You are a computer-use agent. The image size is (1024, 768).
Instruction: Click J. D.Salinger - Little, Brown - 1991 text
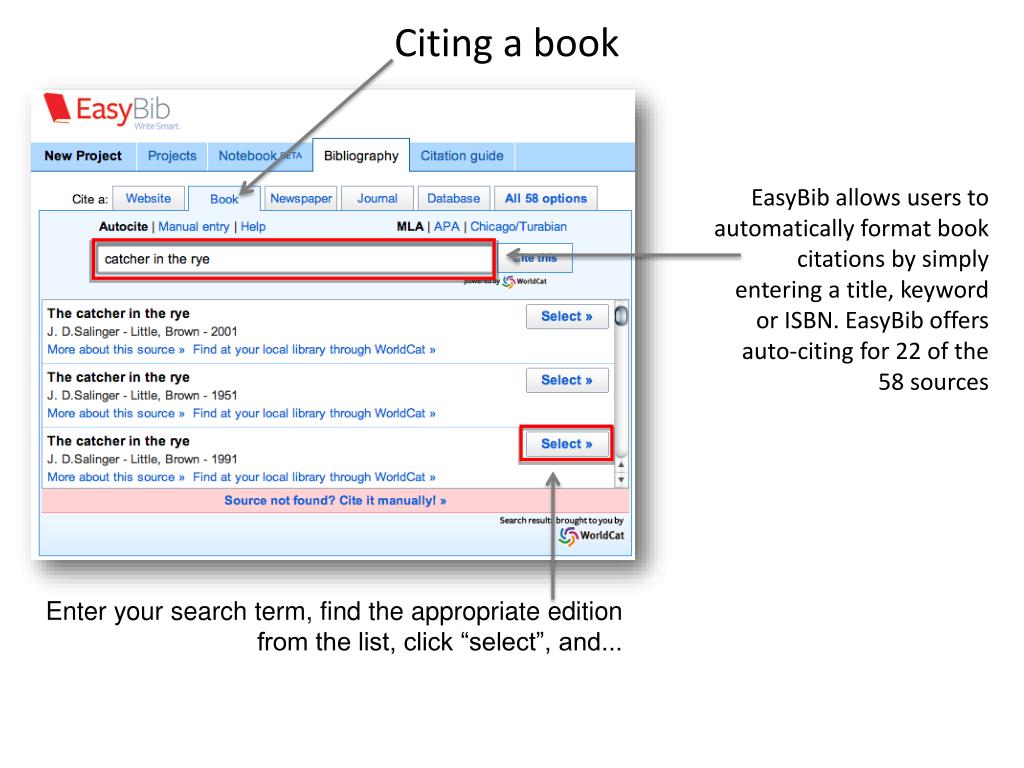(142, 460)
